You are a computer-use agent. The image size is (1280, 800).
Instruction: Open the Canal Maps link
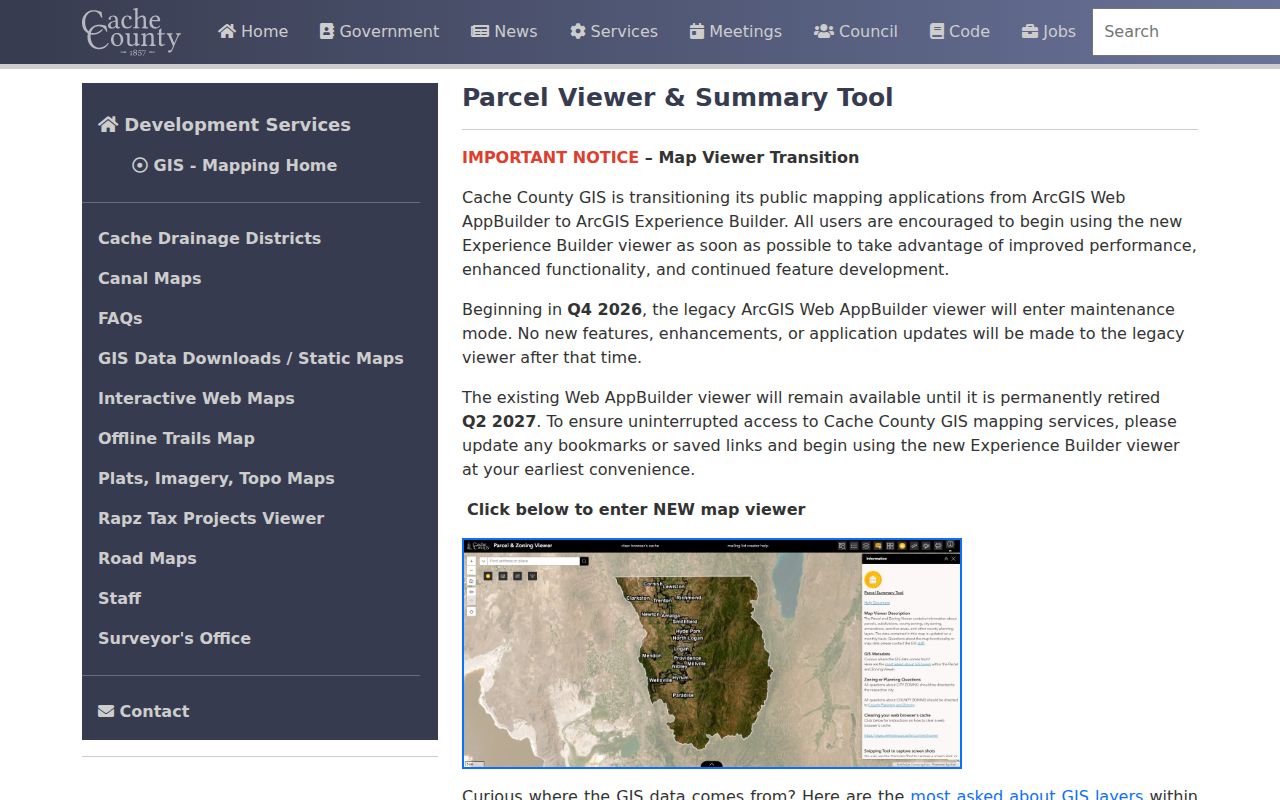click(x=149, y=278)
